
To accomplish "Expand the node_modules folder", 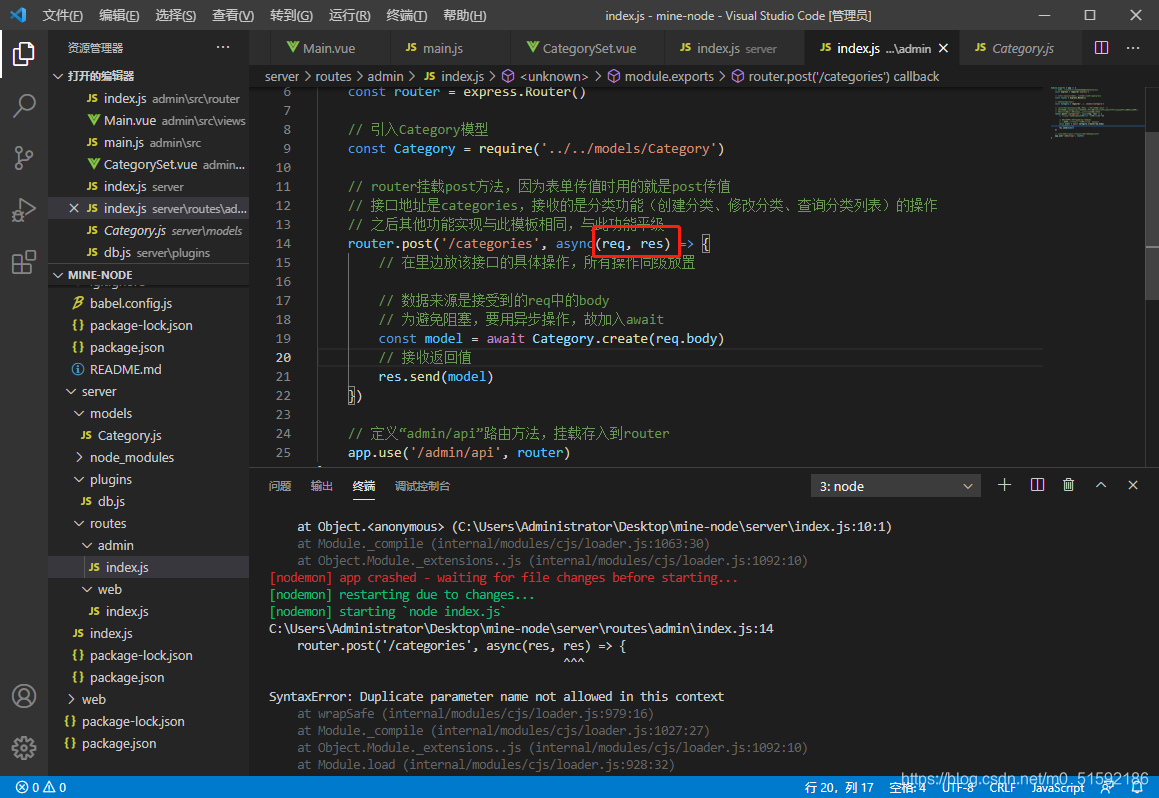I will point(131,457).
